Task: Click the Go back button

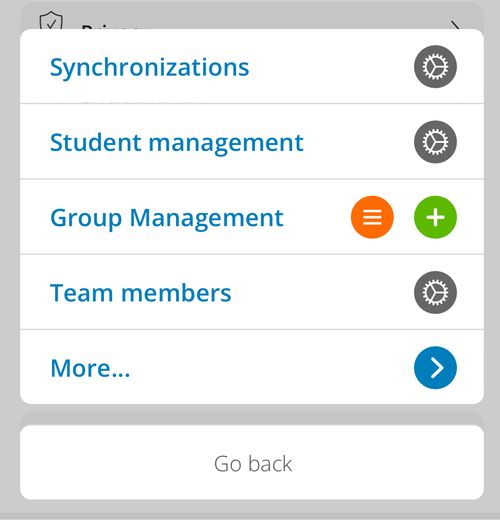Action: pyautogui.click(x=252, y=462)
